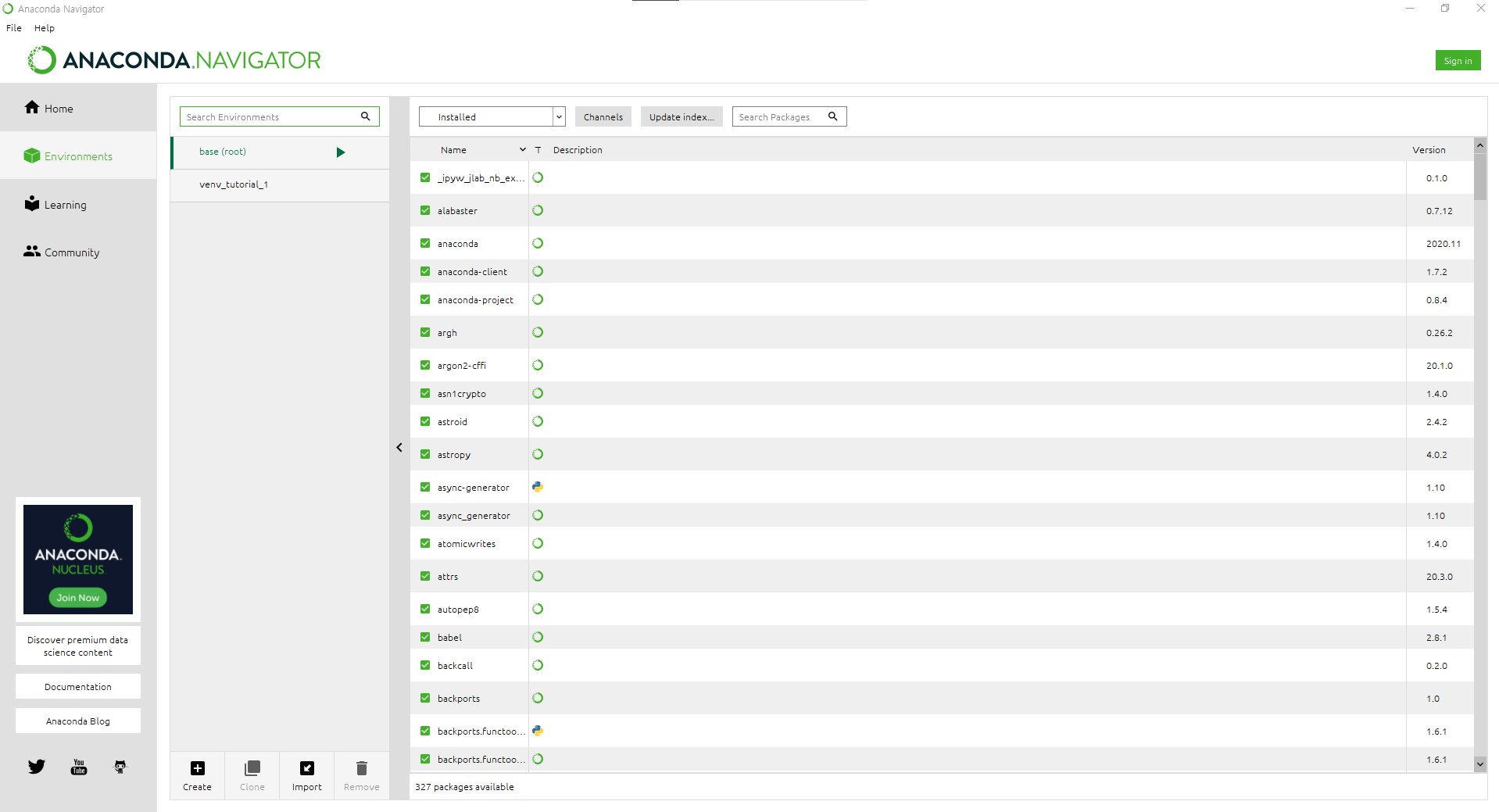Click the Update index button
This screenshot has height=812, width=1499.
(x=682, y=116)
